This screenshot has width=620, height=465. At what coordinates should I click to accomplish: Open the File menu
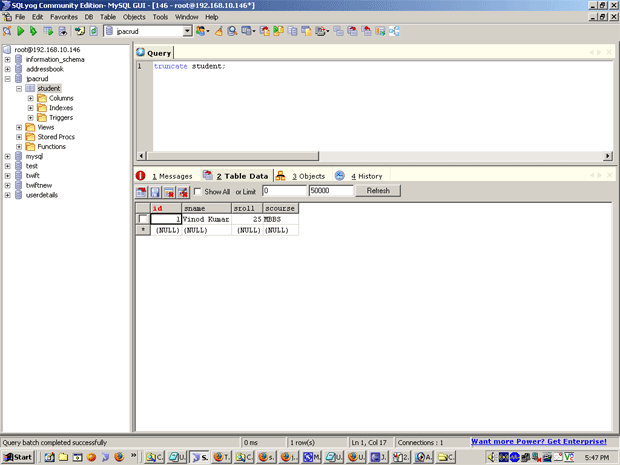coord(20,17)
